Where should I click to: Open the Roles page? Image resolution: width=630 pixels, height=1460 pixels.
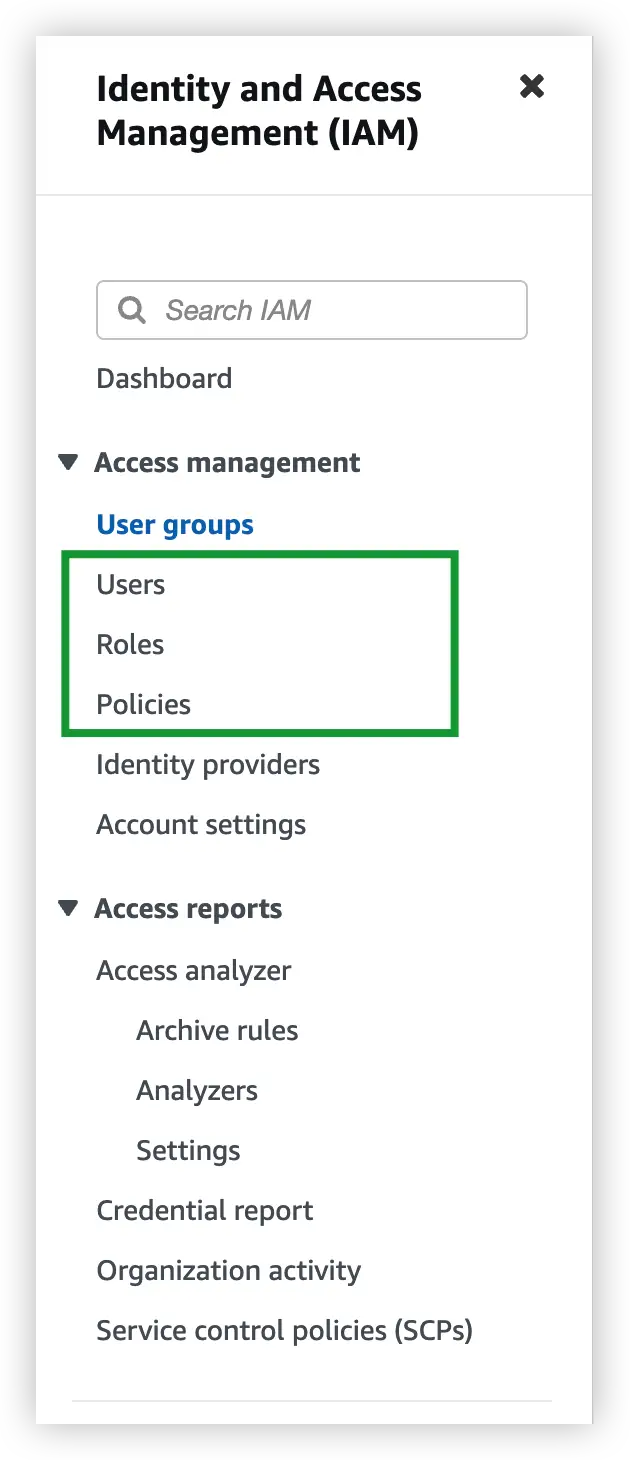click(x=130, y=644)
